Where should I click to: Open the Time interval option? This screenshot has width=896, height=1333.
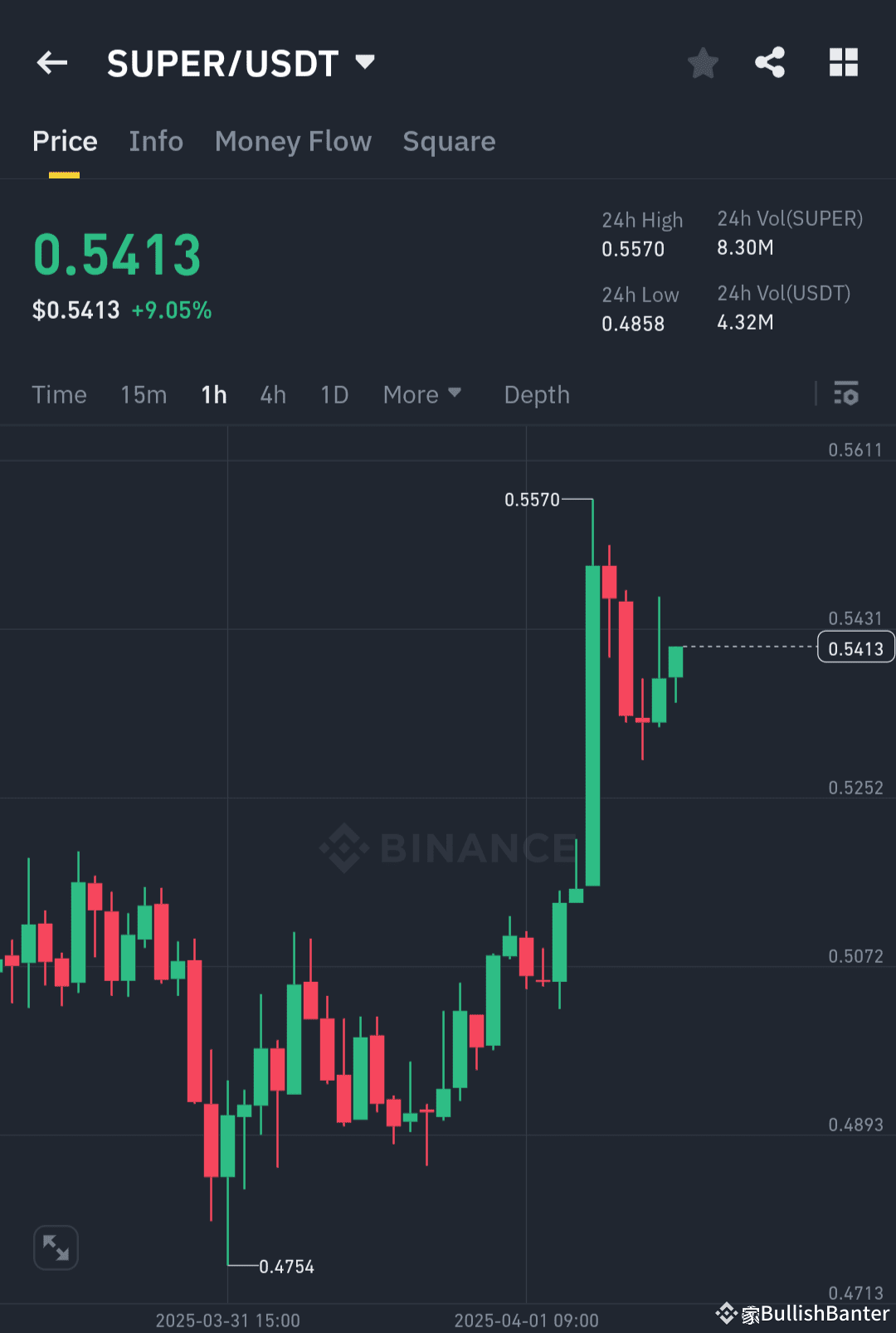[59, 395]
